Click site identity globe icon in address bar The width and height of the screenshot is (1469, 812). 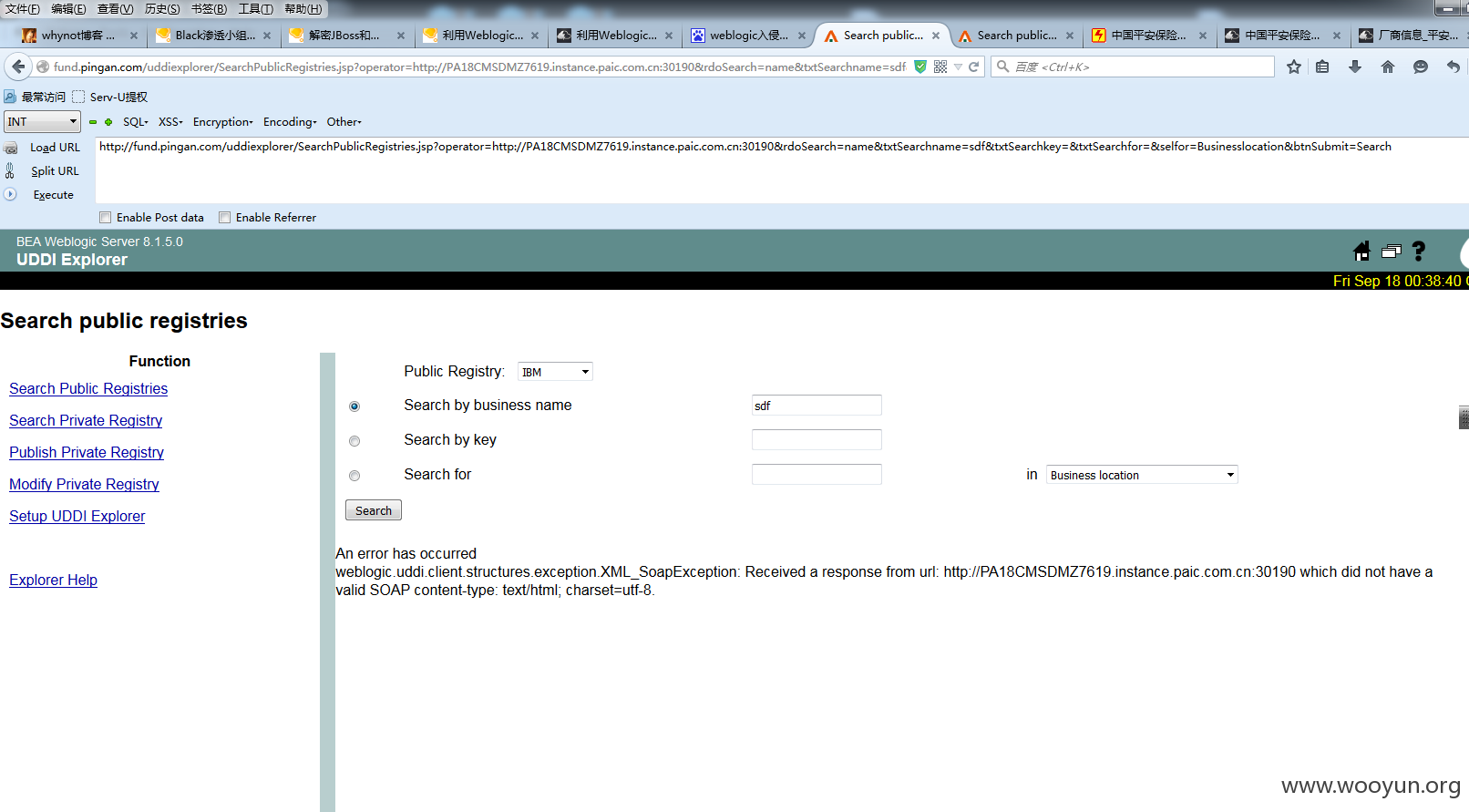click(43, 67)
